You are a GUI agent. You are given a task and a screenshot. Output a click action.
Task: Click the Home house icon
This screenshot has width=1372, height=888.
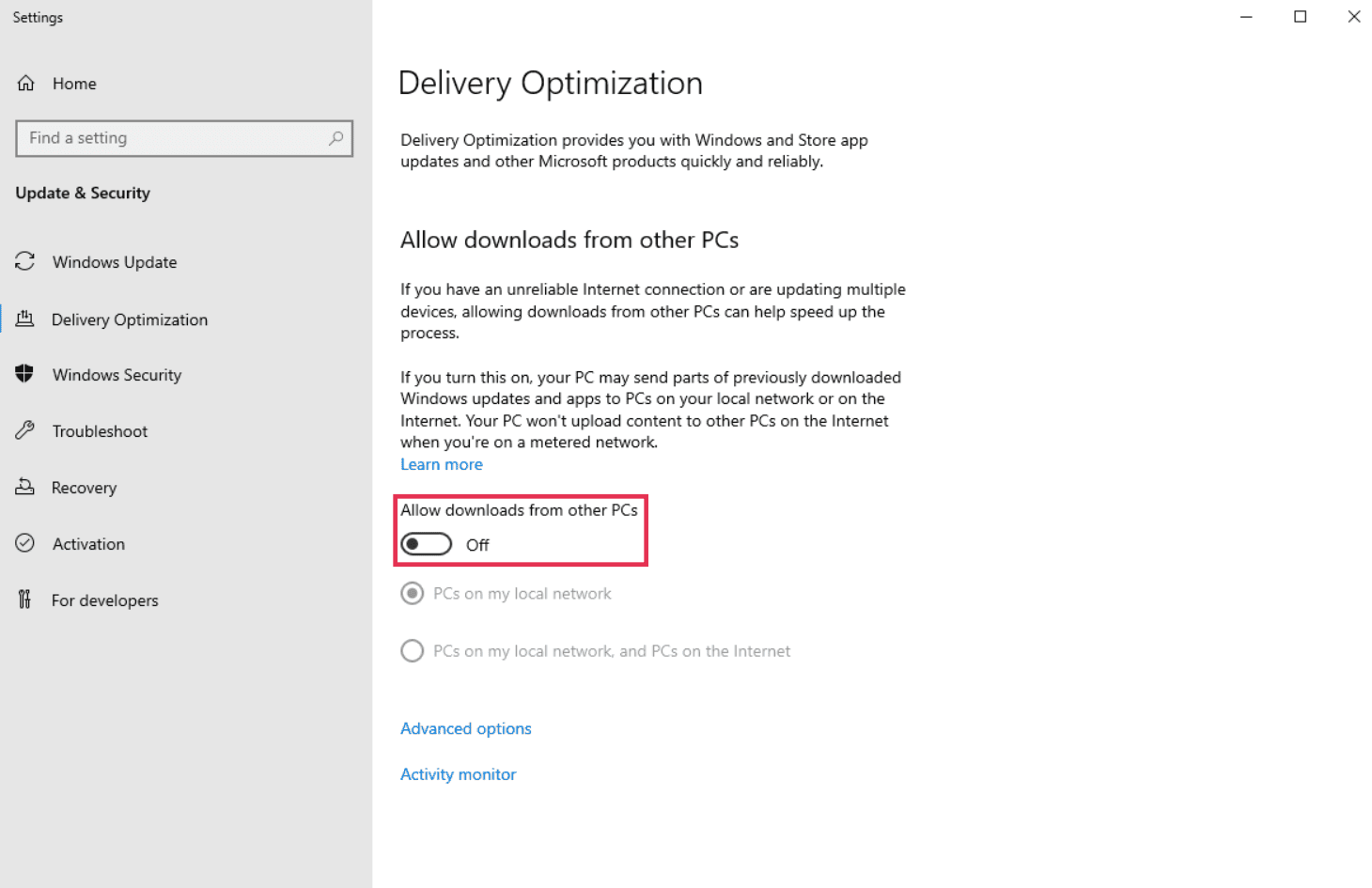click(26, 84)
